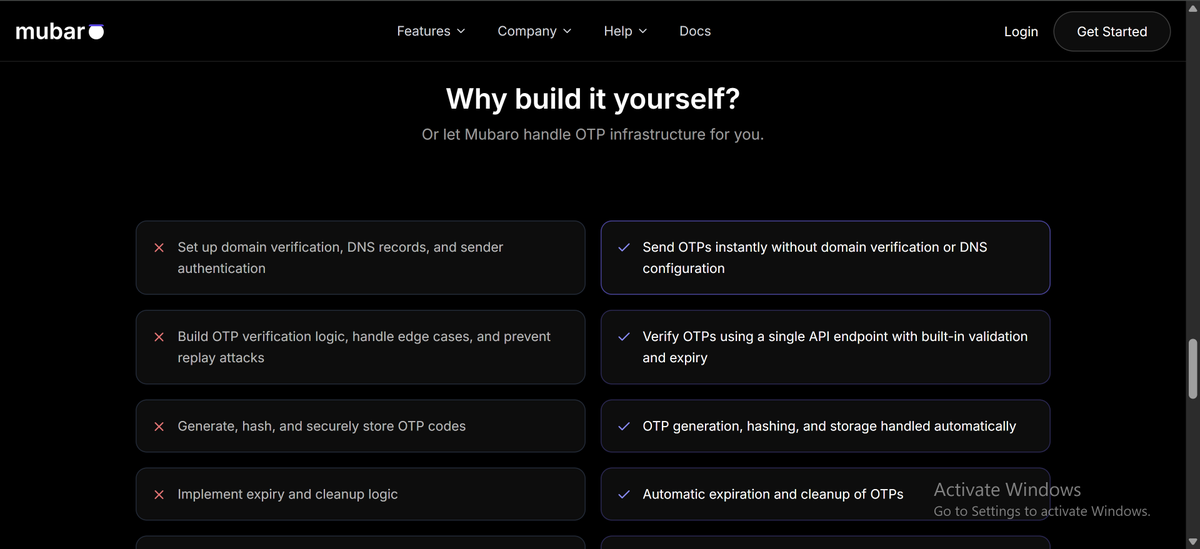Expand the Features chevron arrow
Screen dimensions: 1200x549
click(461, 31)
